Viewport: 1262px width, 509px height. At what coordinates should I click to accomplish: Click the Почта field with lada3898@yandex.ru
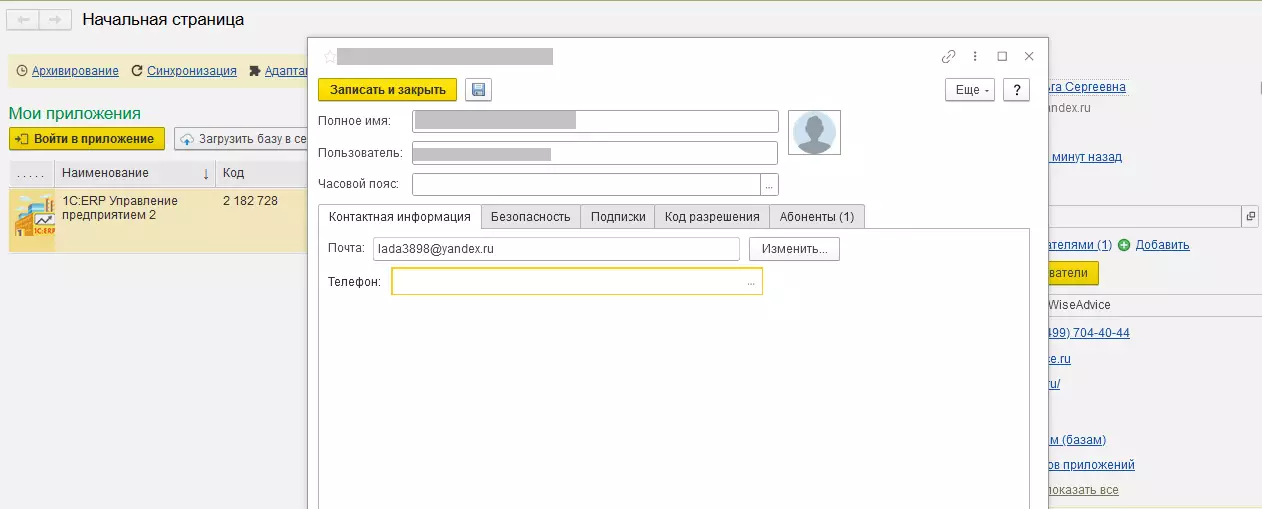[x=556, y=249]
